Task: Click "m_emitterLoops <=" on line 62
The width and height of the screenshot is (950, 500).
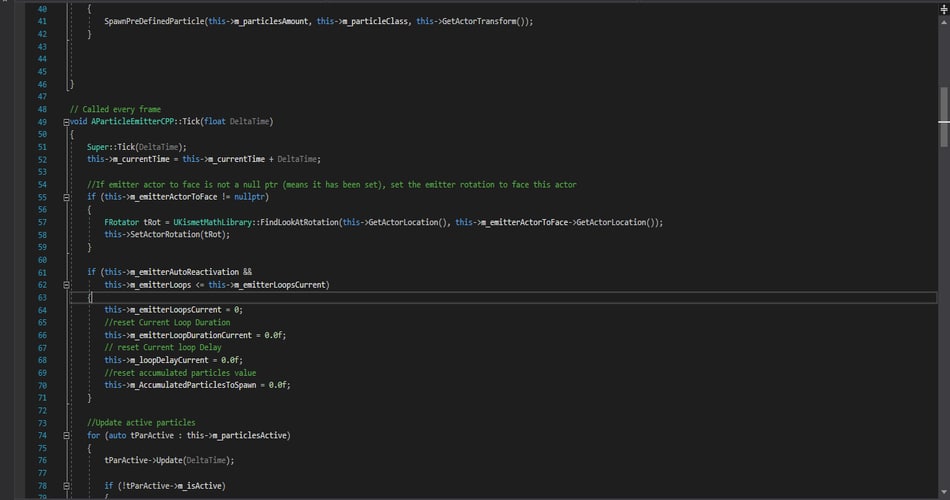Action: click(167, 285)
